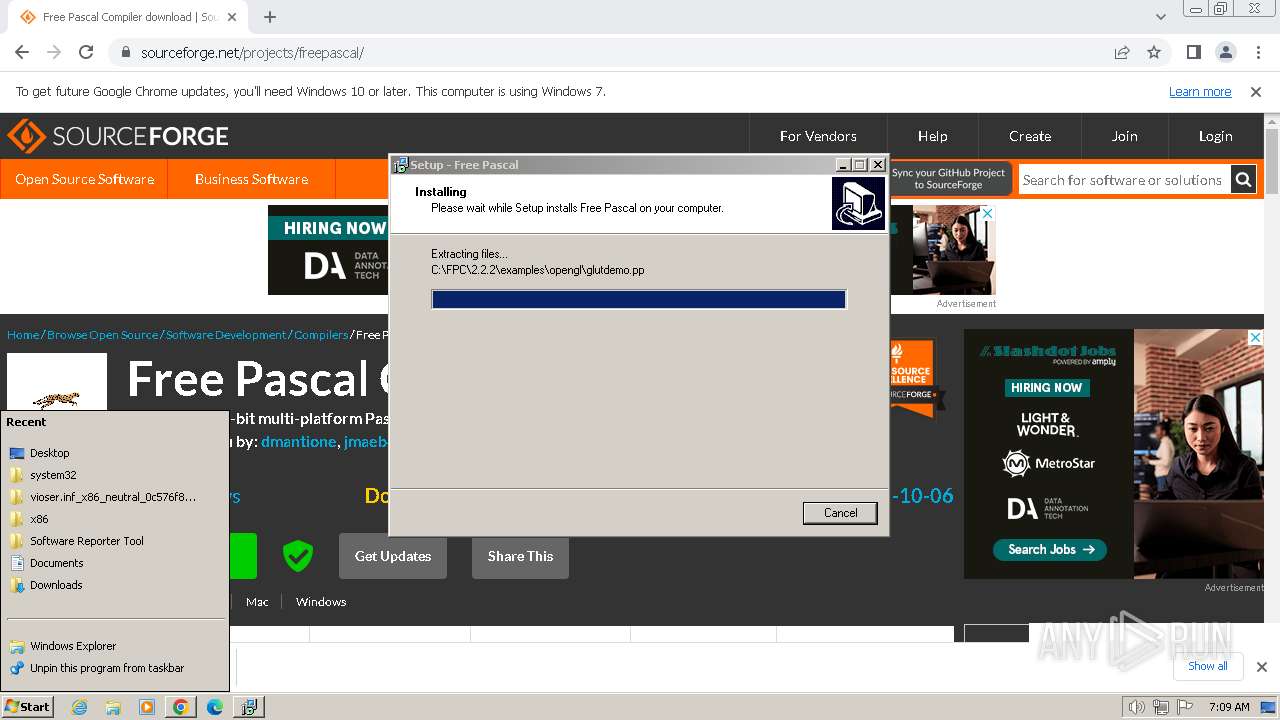This screenshot has height=720, width=1280.
Task: Open the Learn more link
Action: [1200, 92]
